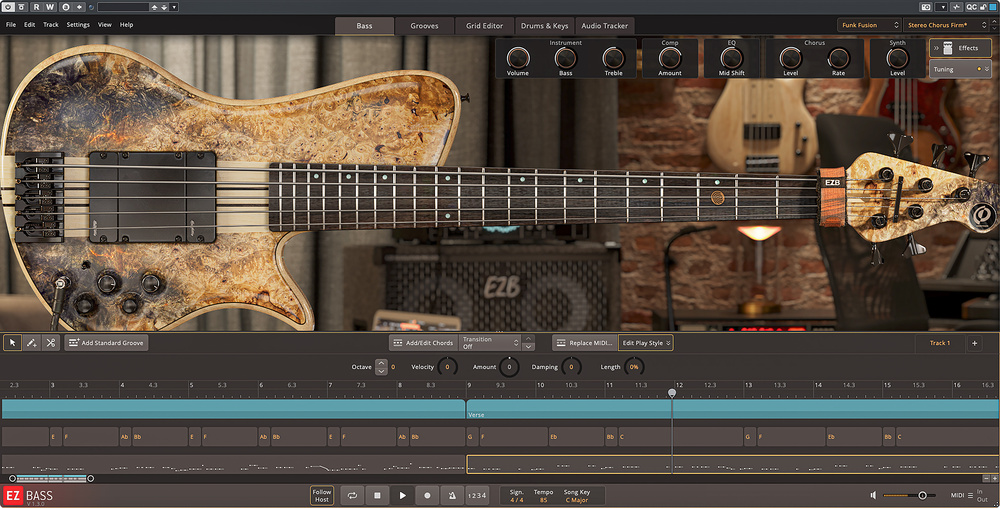Screen dimensions: 1000x508
Task: Toggle loop playback on
Action: [x=352, y=495]
